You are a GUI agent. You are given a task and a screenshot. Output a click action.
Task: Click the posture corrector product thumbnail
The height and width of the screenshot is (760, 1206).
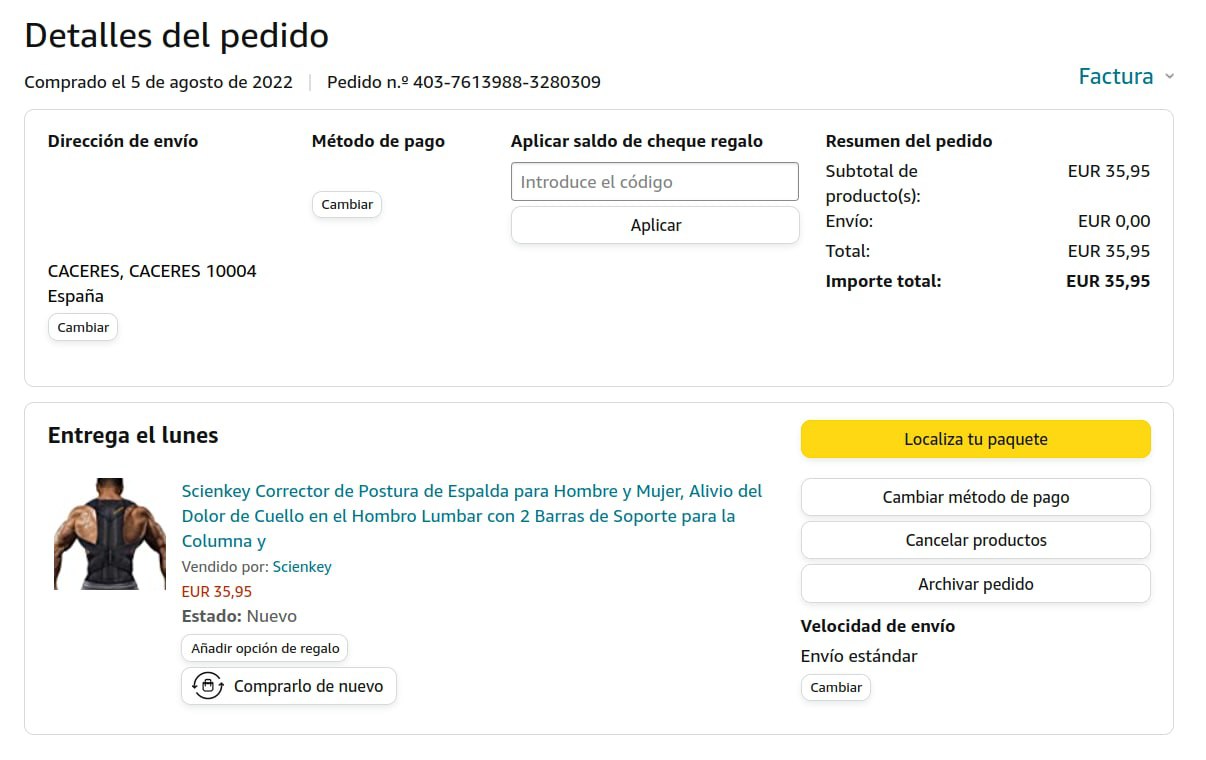[x=96, y=534]
